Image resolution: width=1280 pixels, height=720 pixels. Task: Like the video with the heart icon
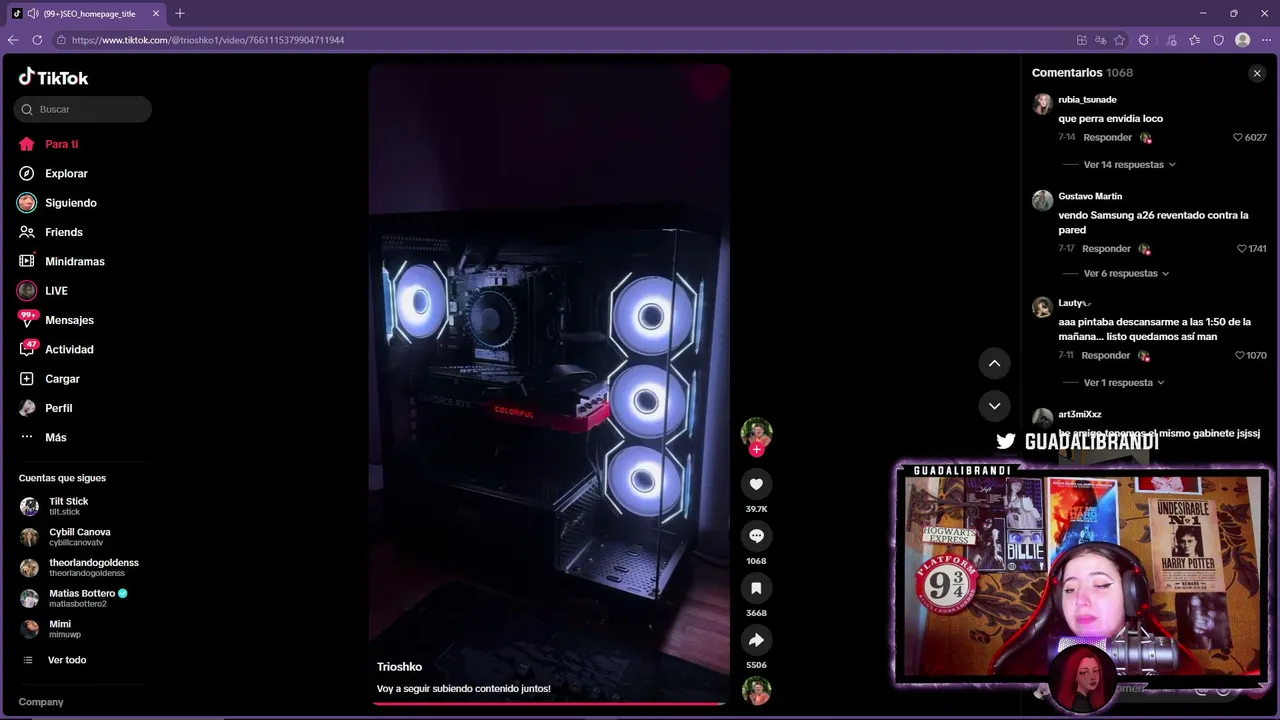coord(756,484)
